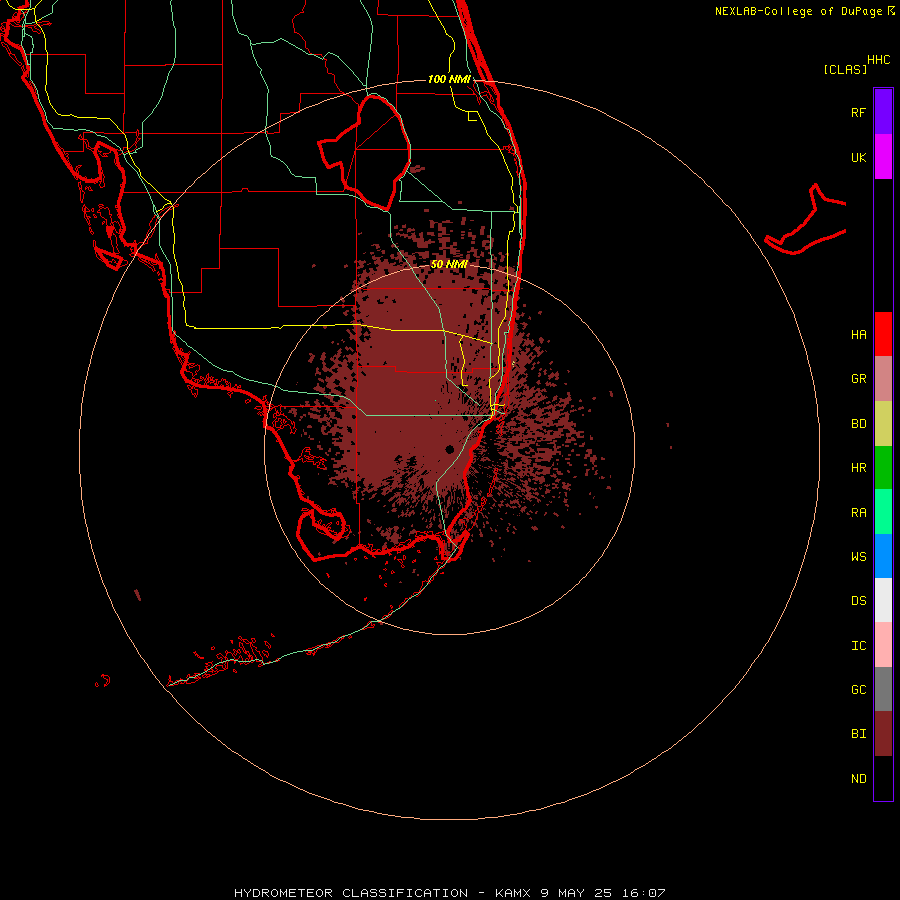This screenshot has height=900, width=900.
Task: Click the UK magenta legend swatch
Action: [883, 157]
